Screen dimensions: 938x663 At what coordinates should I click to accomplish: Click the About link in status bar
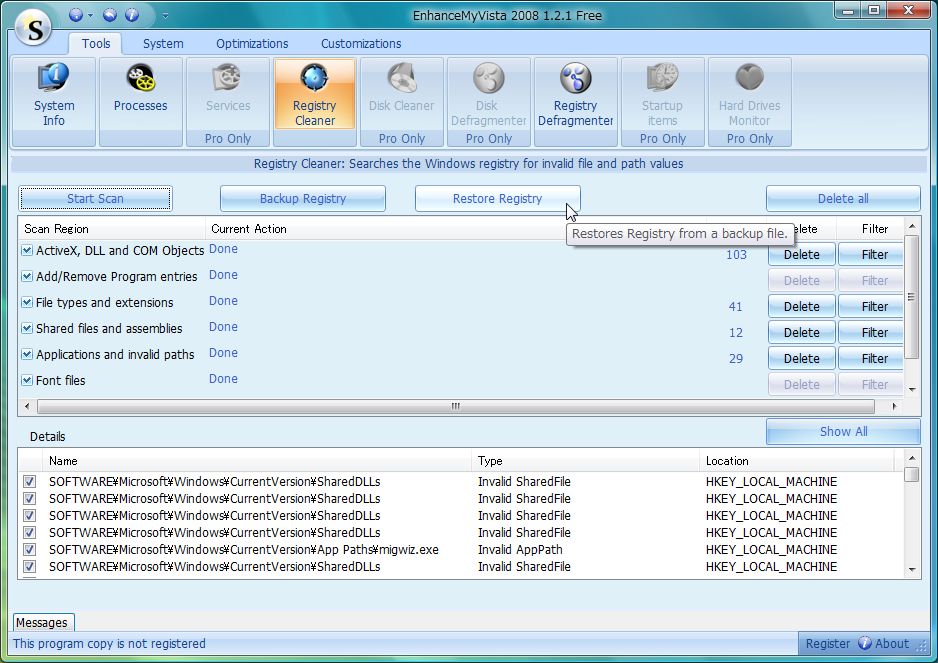(891, 643)
